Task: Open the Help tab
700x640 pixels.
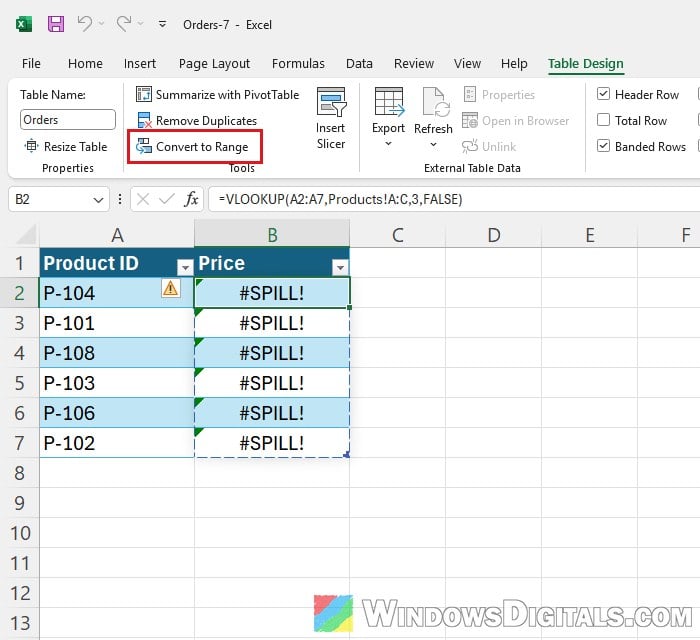Action: (x=514, y=64)
